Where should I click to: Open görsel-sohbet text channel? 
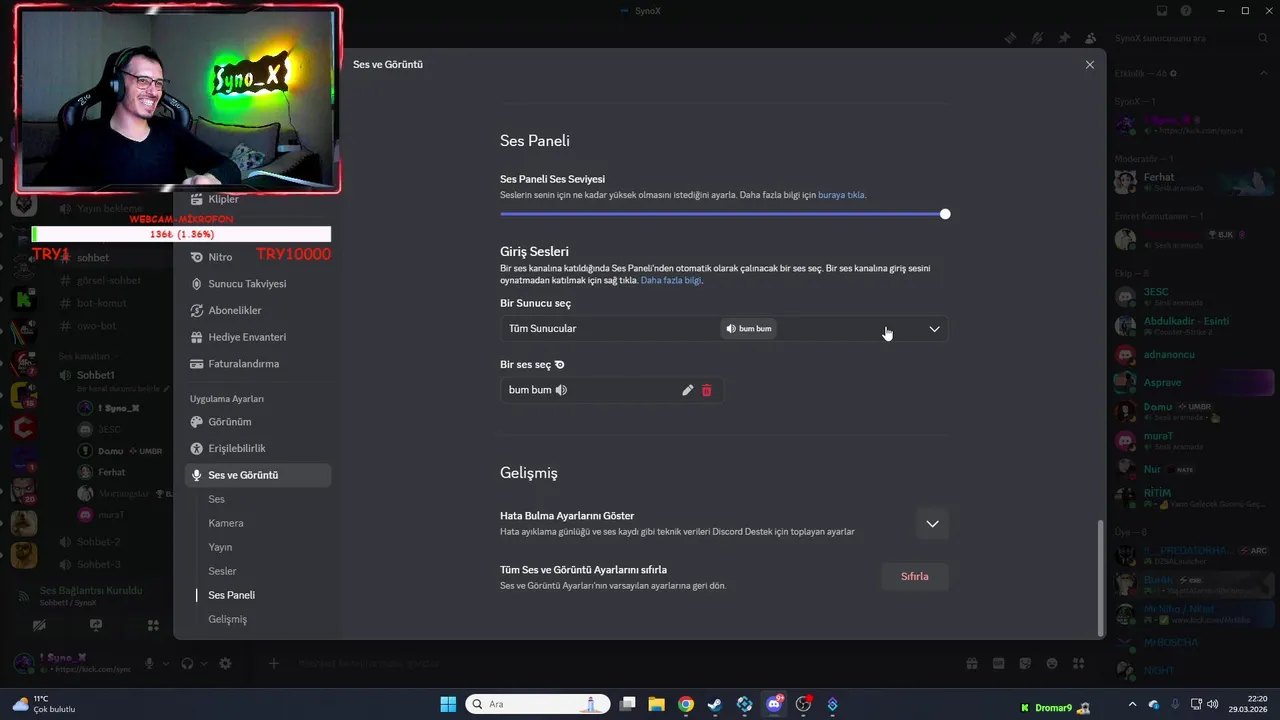point(108,281)
